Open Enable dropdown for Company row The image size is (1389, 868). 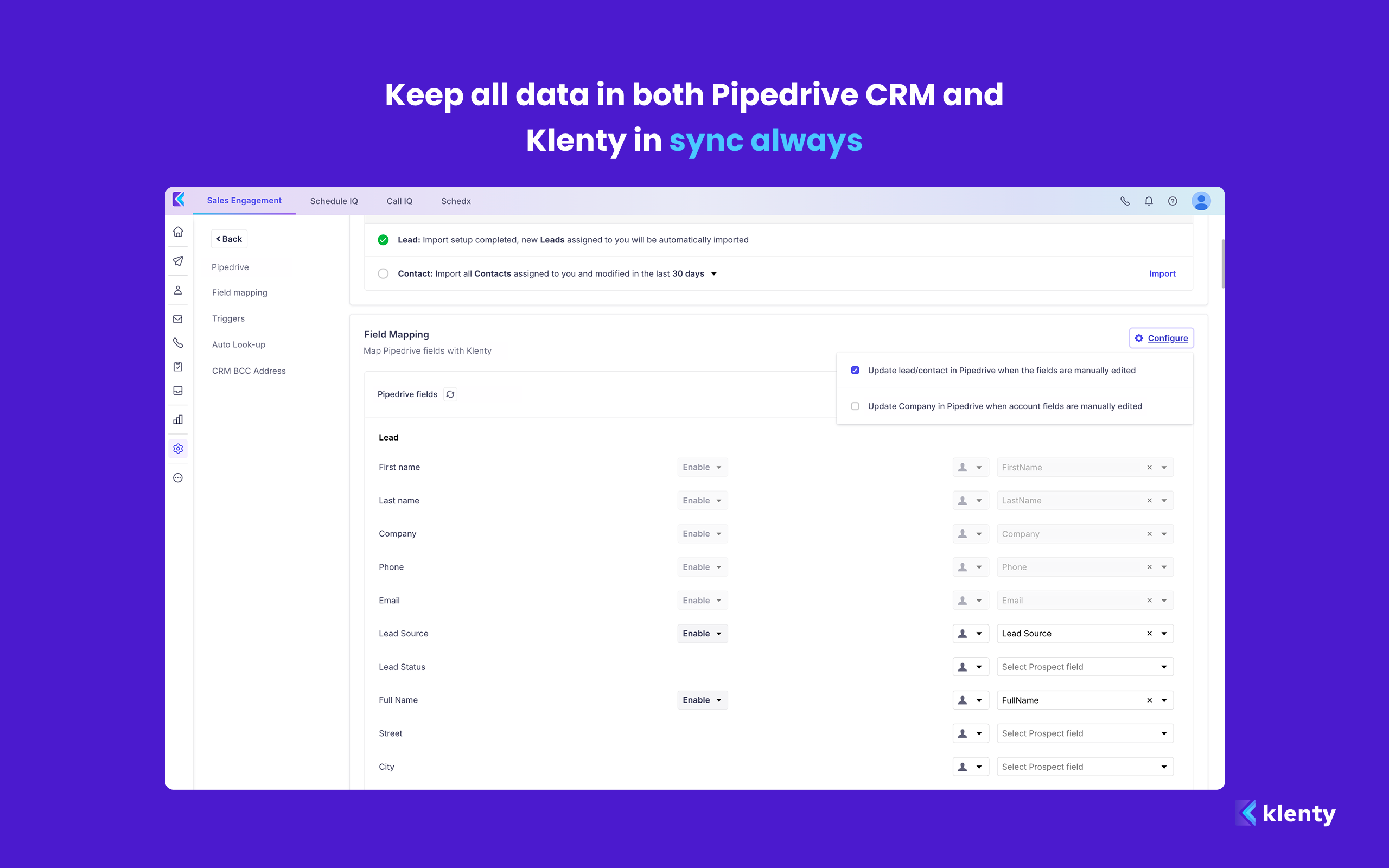(702, 534)
